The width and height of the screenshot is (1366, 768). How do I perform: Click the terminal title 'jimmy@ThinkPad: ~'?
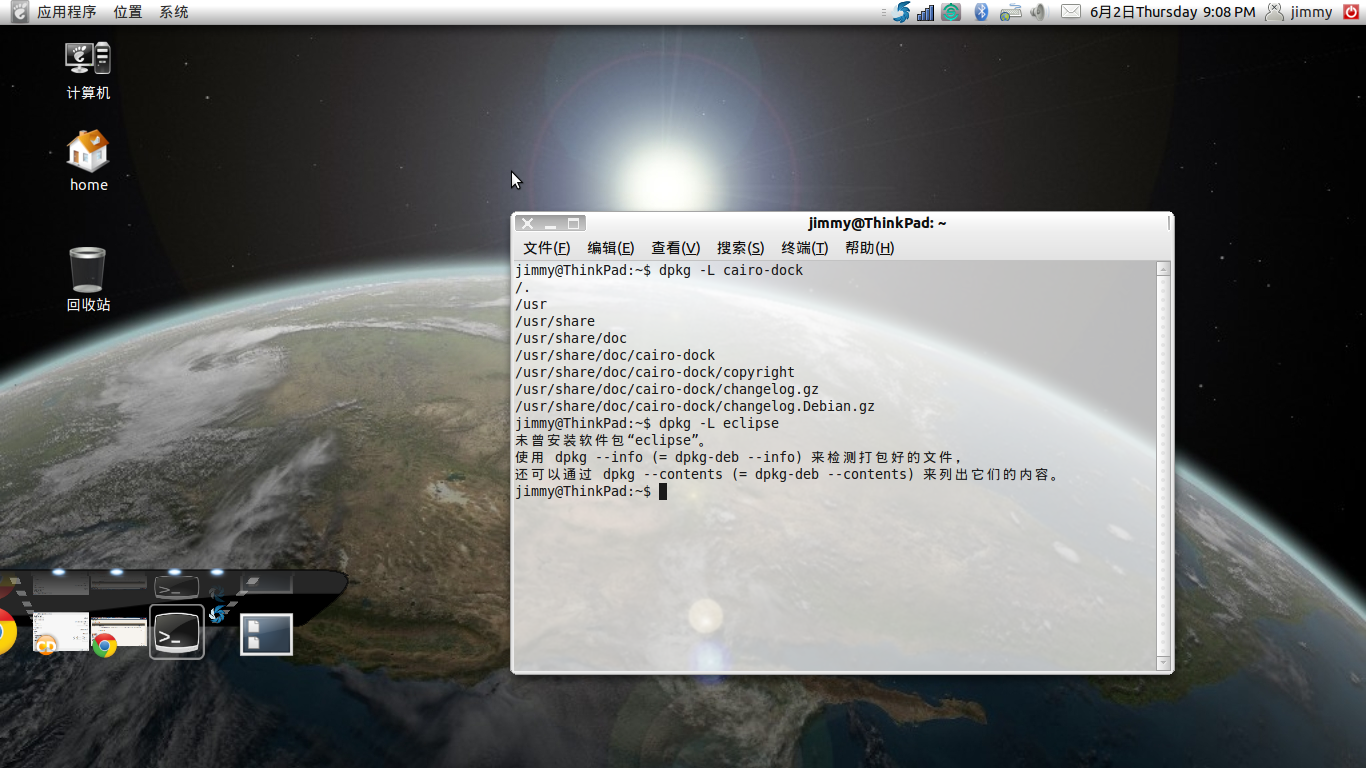(x=878, y=223)
